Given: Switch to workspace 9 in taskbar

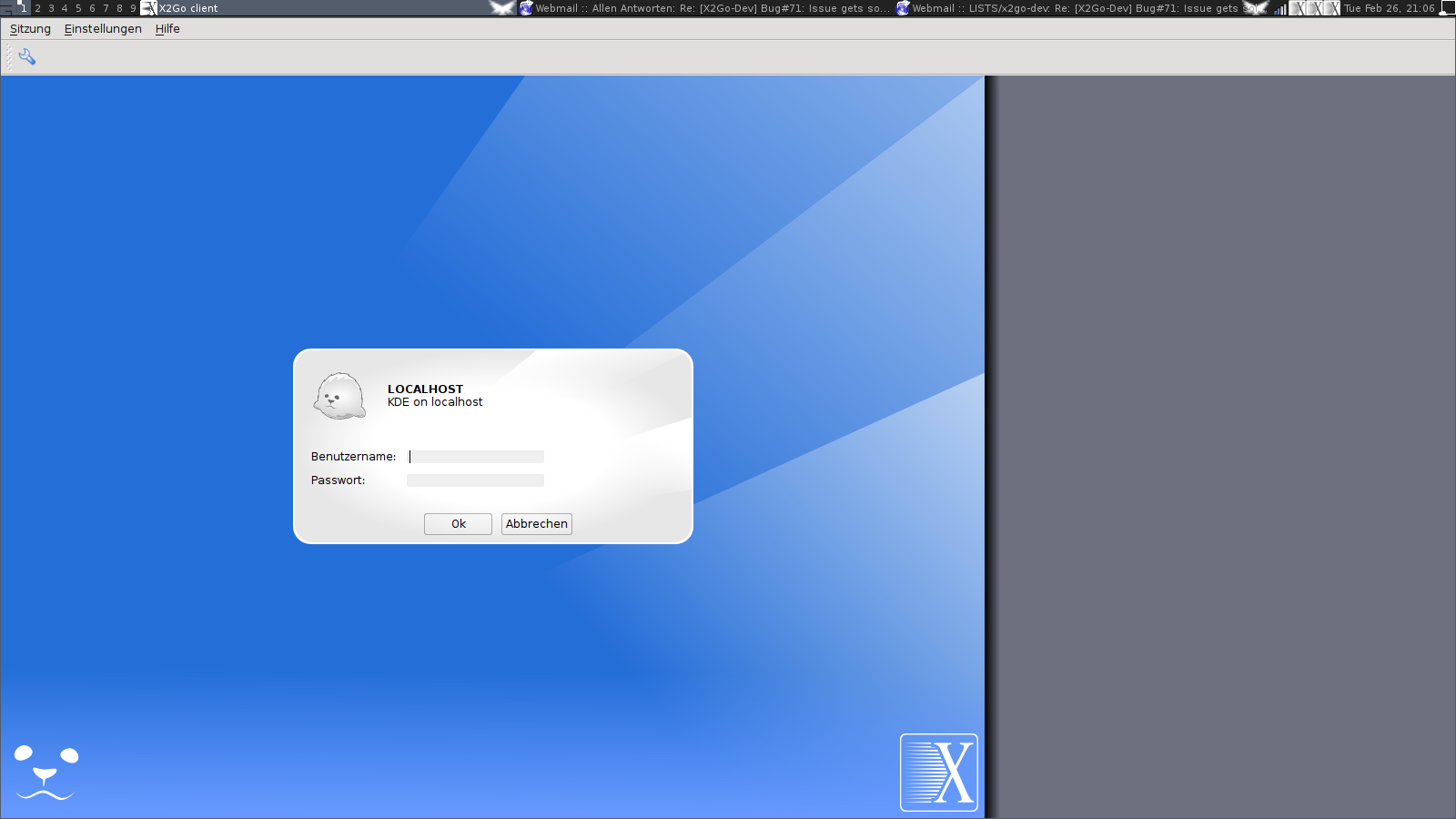Looking at the screenshot, I should pos(133,8).
